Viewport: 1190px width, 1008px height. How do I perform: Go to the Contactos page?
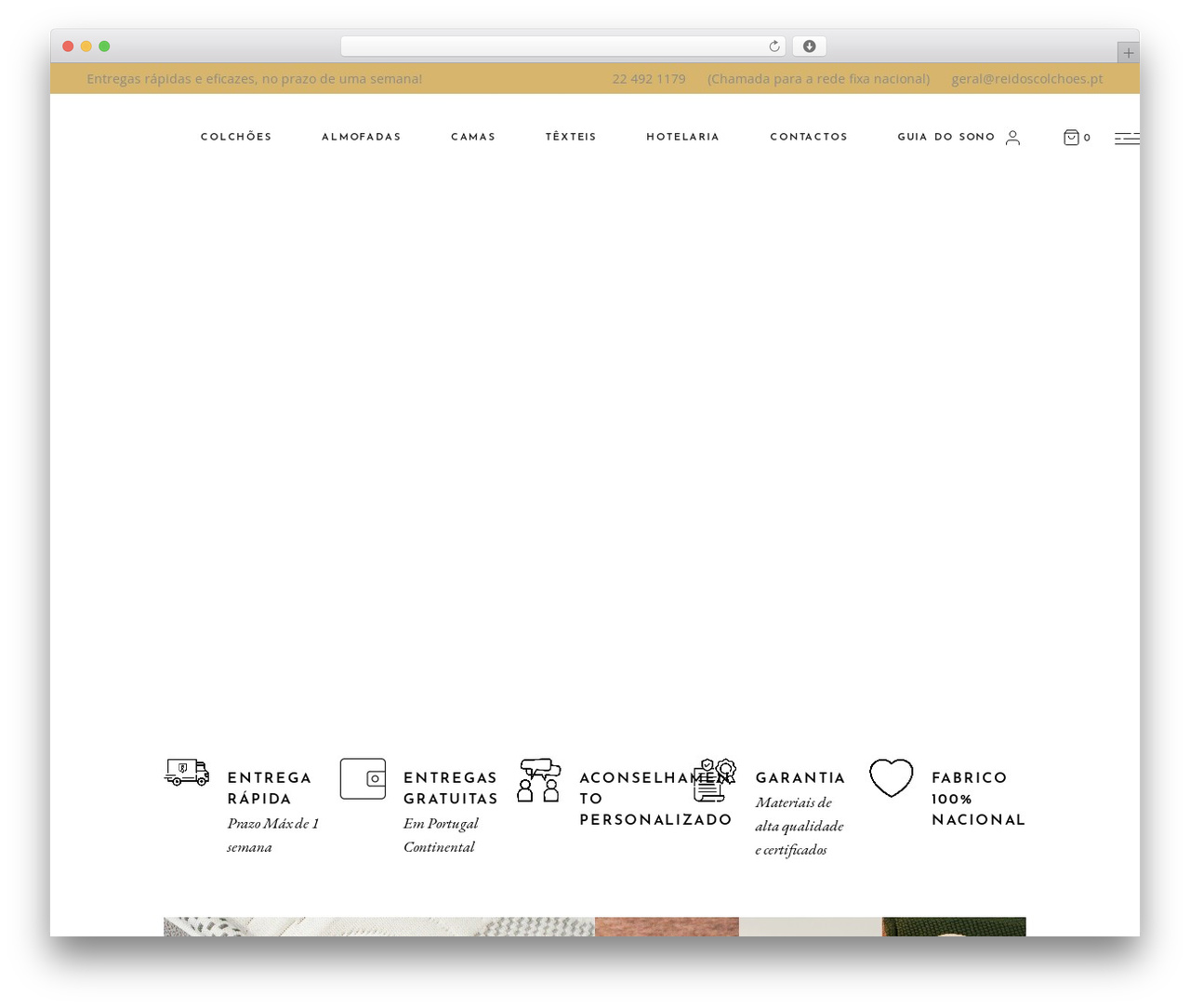click(x=809, y=137)
